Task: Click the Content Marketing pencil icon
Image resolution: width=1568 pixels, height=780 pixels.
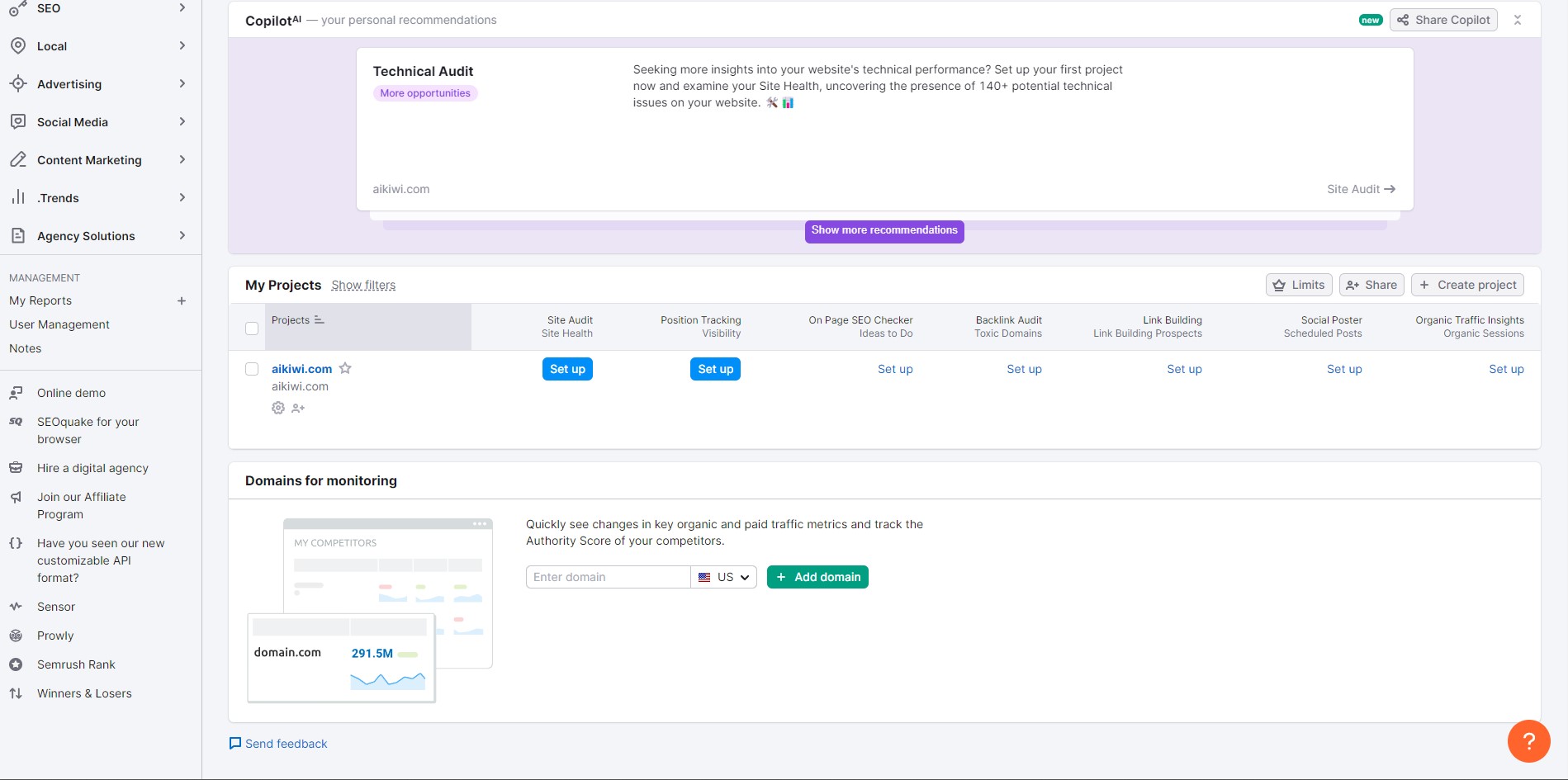Action: (17, 160)
